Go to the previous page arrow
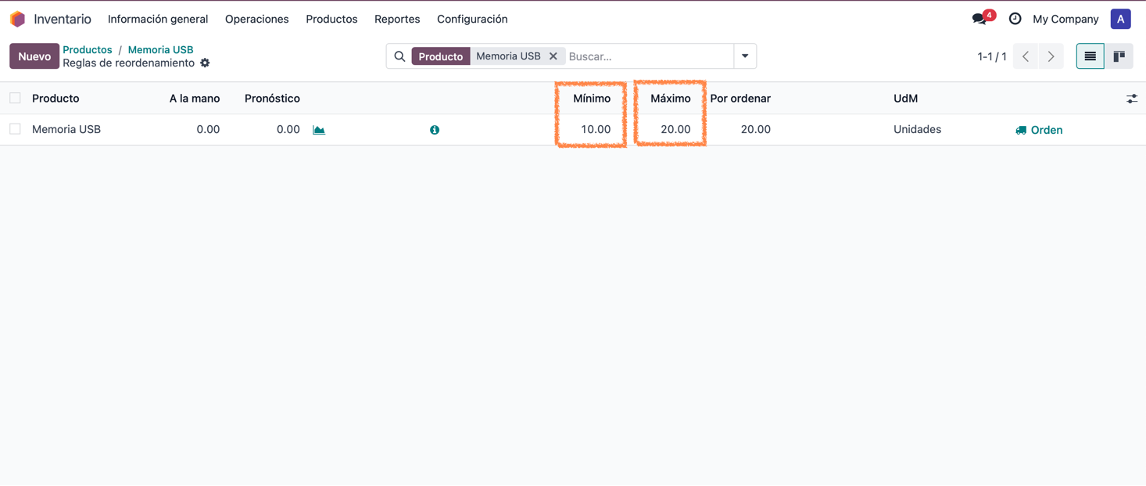The height and width of the screenshot is (486, 1146). coord(1025,56)
